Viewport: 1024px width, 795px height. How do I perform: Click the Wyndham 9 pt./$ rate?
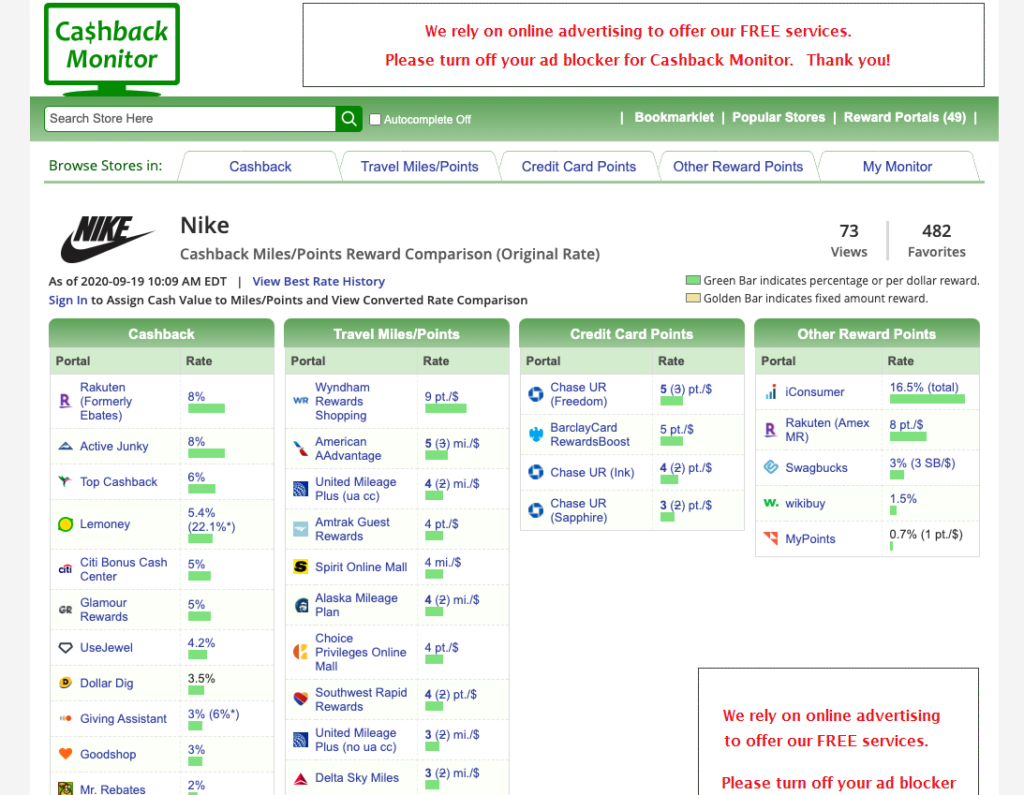pyautogui.click(x=441, y=397)
